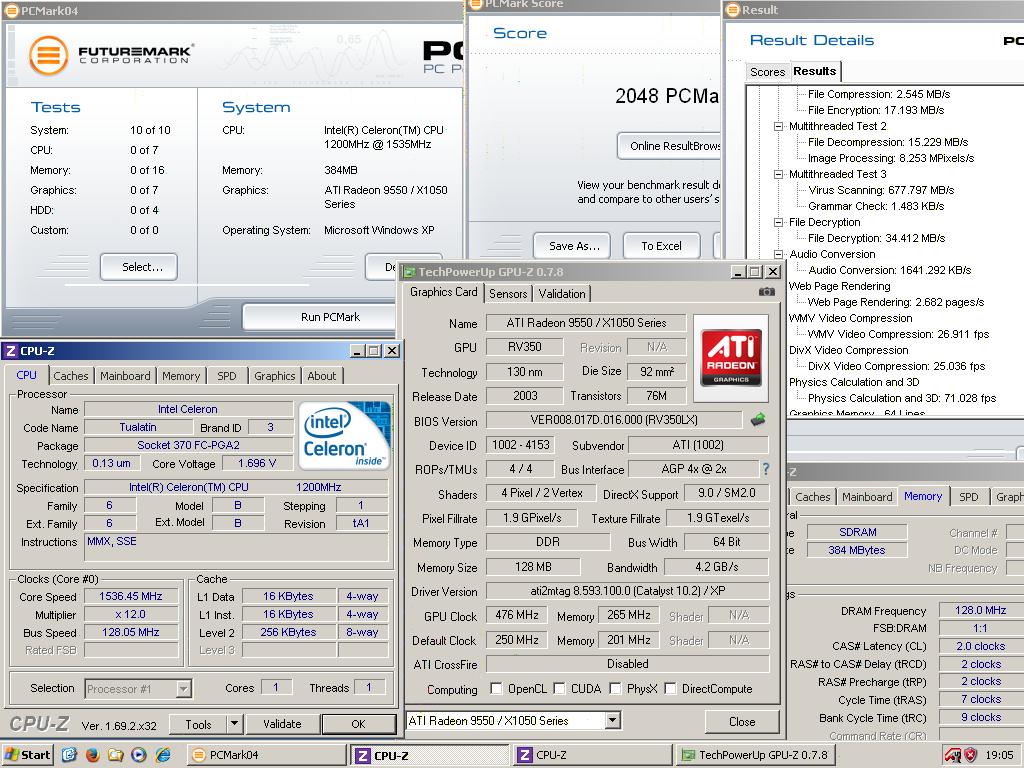Click the BIOS version upload chip icon

click(x=758, y=419)
